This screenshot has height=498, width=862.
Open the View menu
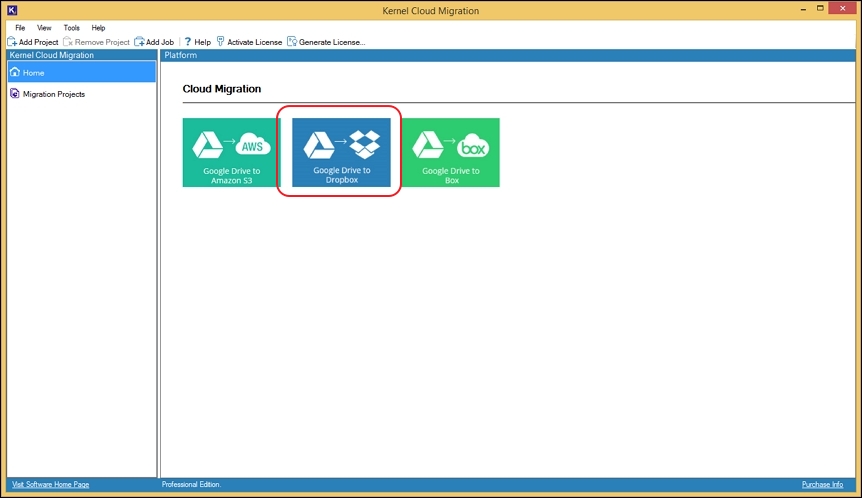click(x=44, y=27)
